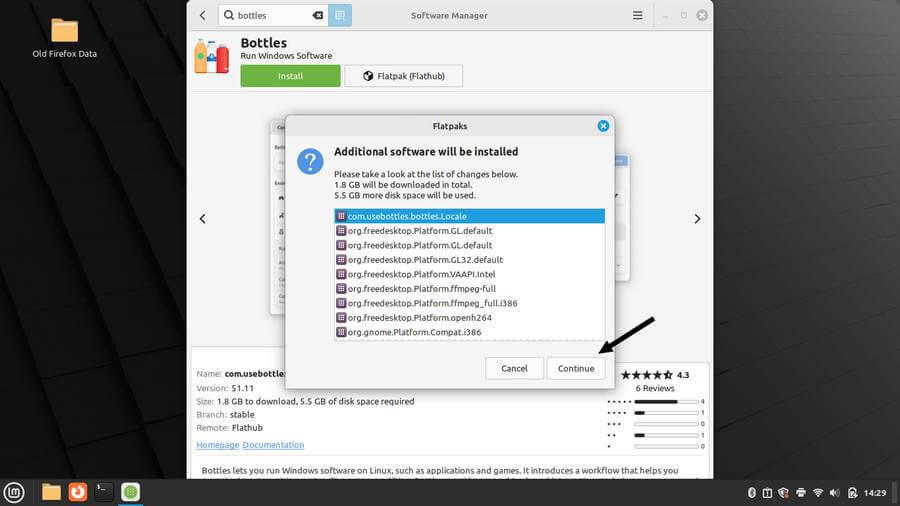The width and height of the screenshot is (900, 506).
Task: Open the Homepage link
Action: 218,445
